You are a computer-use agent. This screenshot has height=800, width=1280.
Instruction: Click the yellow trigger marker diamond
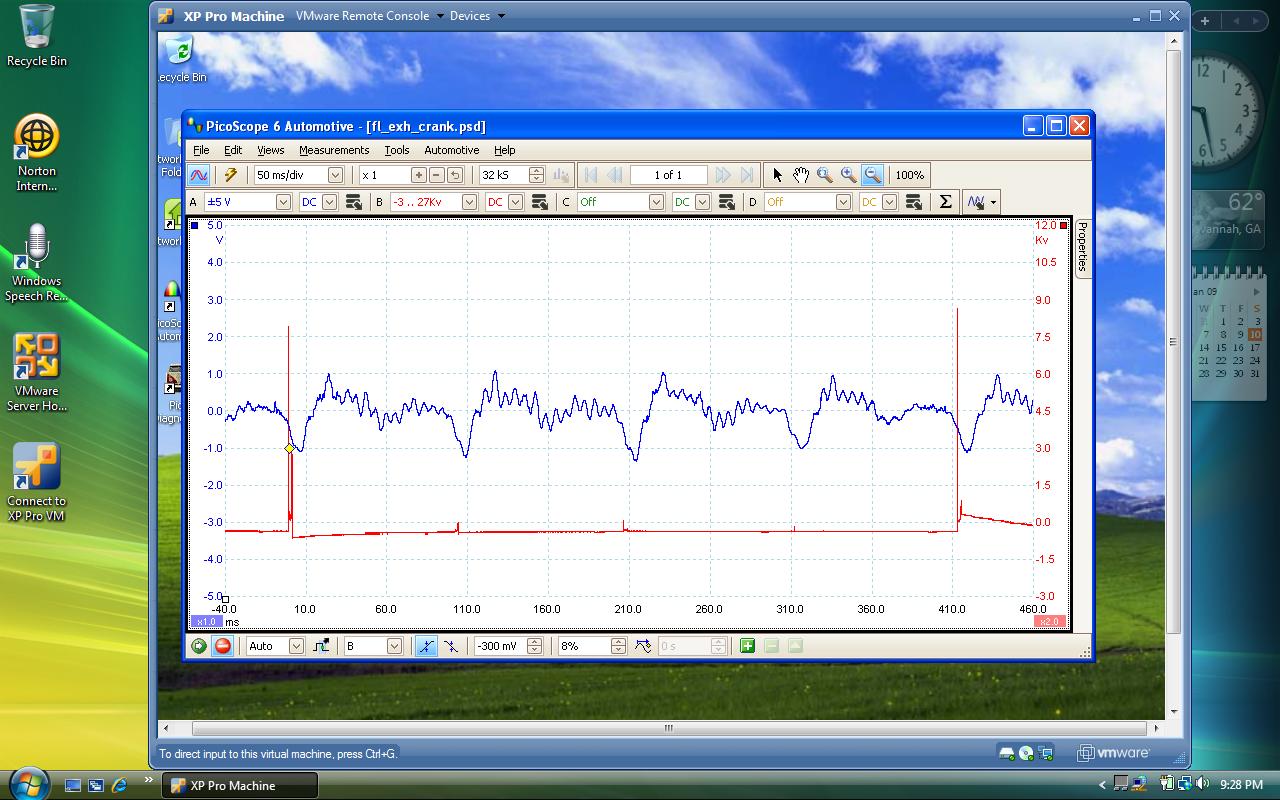click(x=290, y=449)
